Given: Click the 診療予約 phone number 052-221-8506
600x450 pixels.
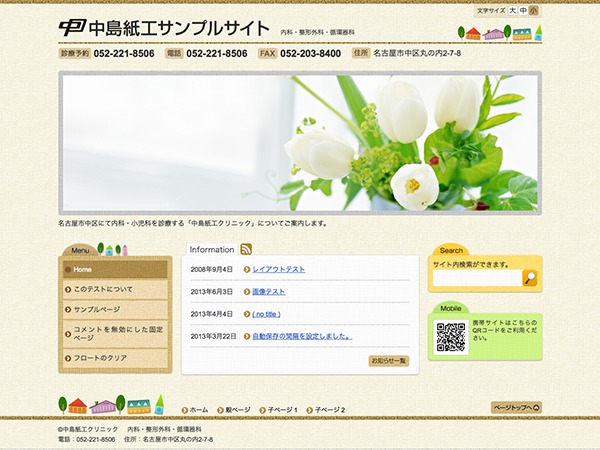Looking at the screenshot, I should tap(124, 53).
